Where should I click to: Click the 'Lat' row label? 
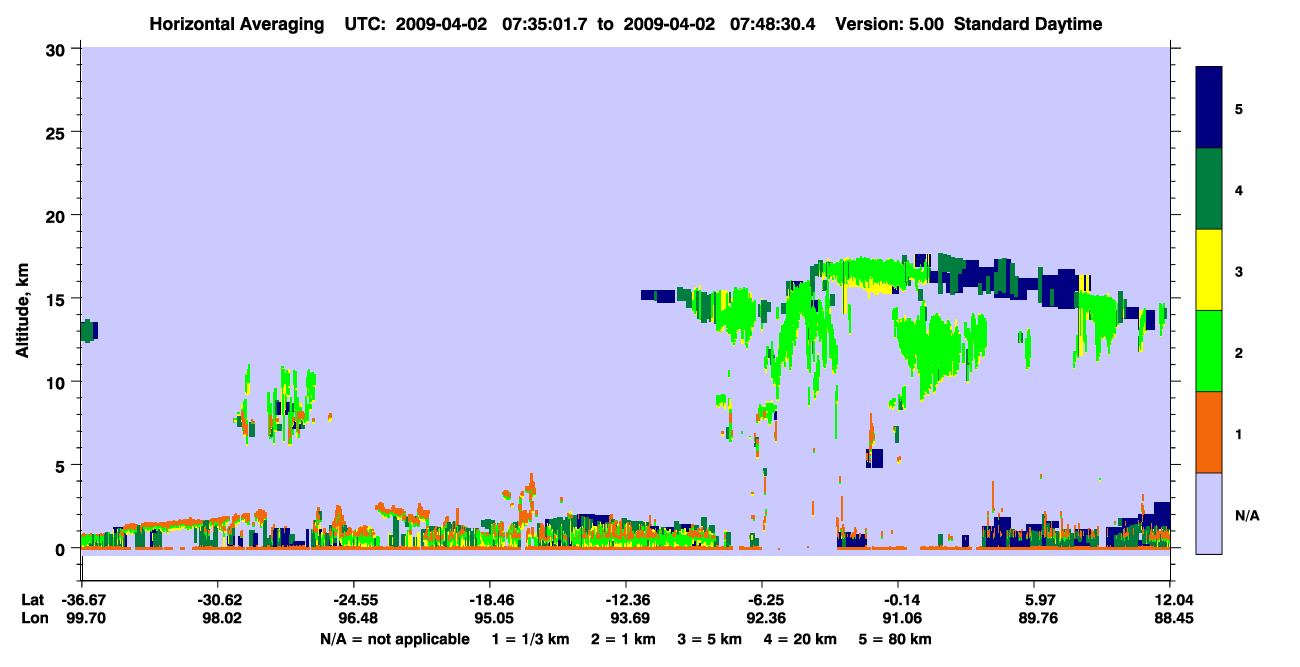(x=32, y=600)
